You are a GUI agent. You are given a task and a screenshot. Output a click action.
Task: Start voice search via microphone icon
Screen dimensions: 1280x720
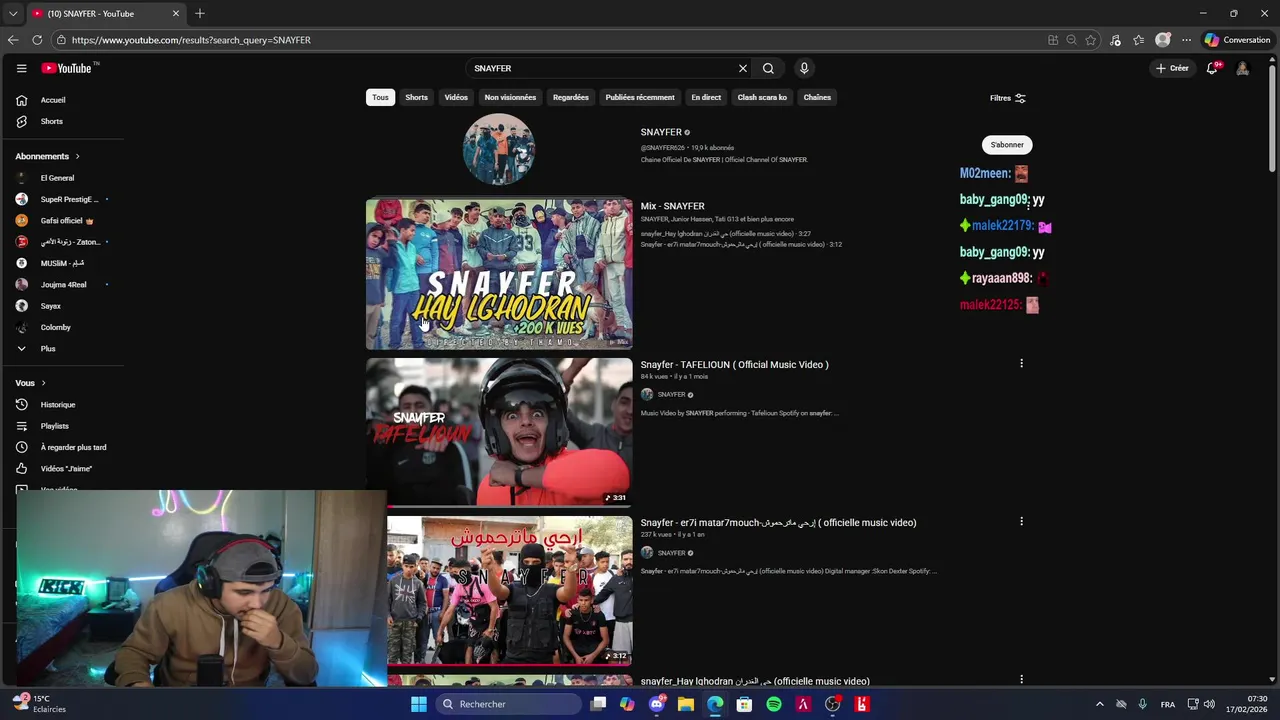(x=804, y=68)
